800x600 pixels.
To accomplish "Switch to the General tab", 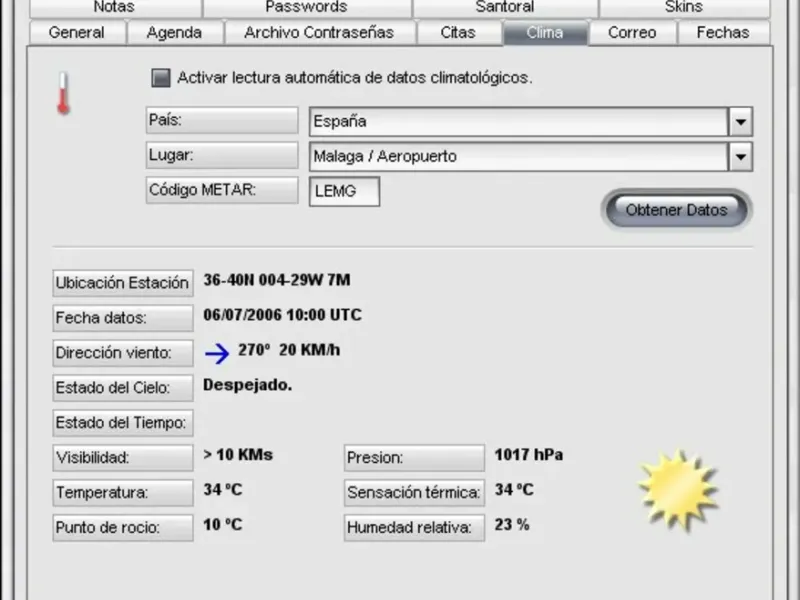I will (77, 33).
